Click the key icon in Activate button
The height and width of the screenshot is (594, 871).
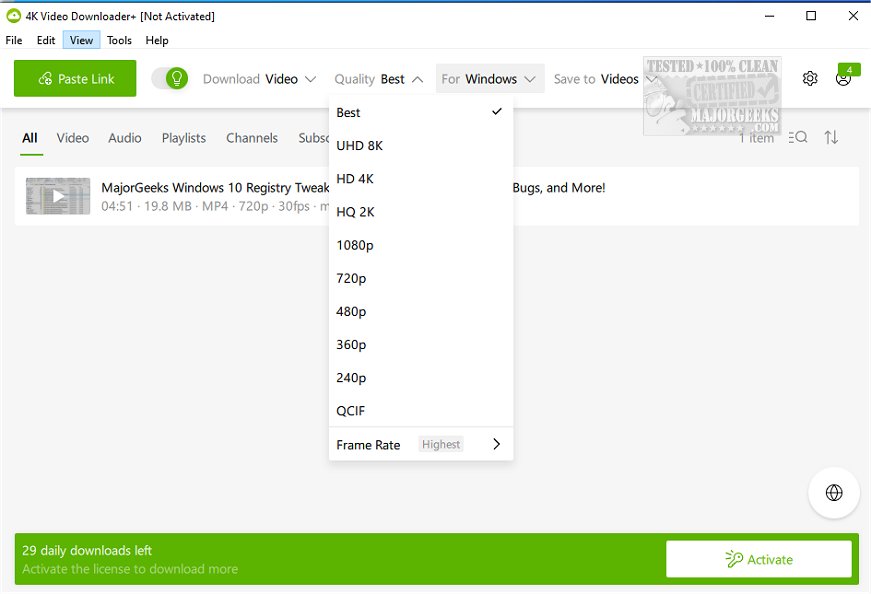point(734,559)
